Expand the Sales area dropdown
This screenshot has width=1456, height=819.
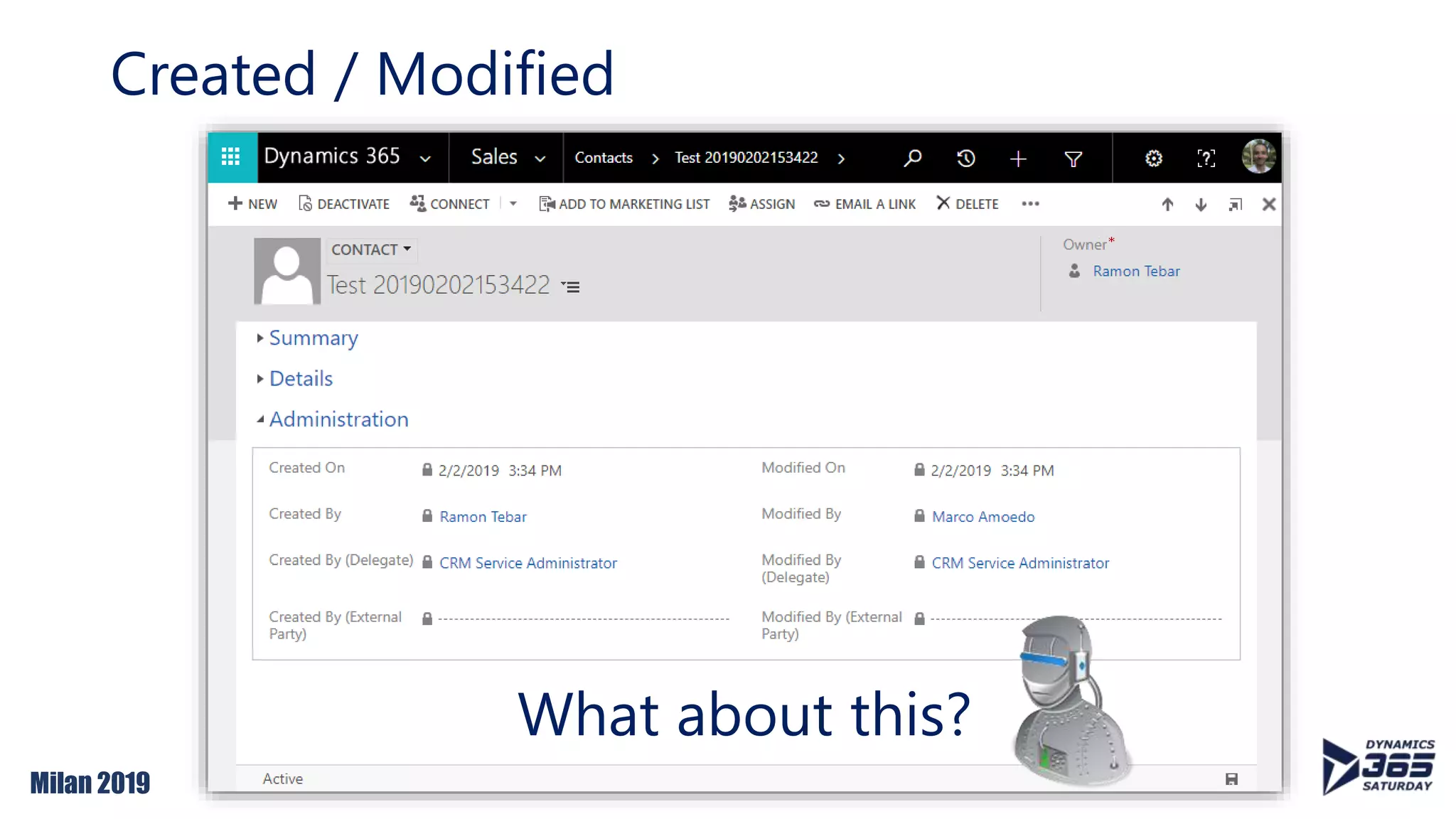point(540,159)
